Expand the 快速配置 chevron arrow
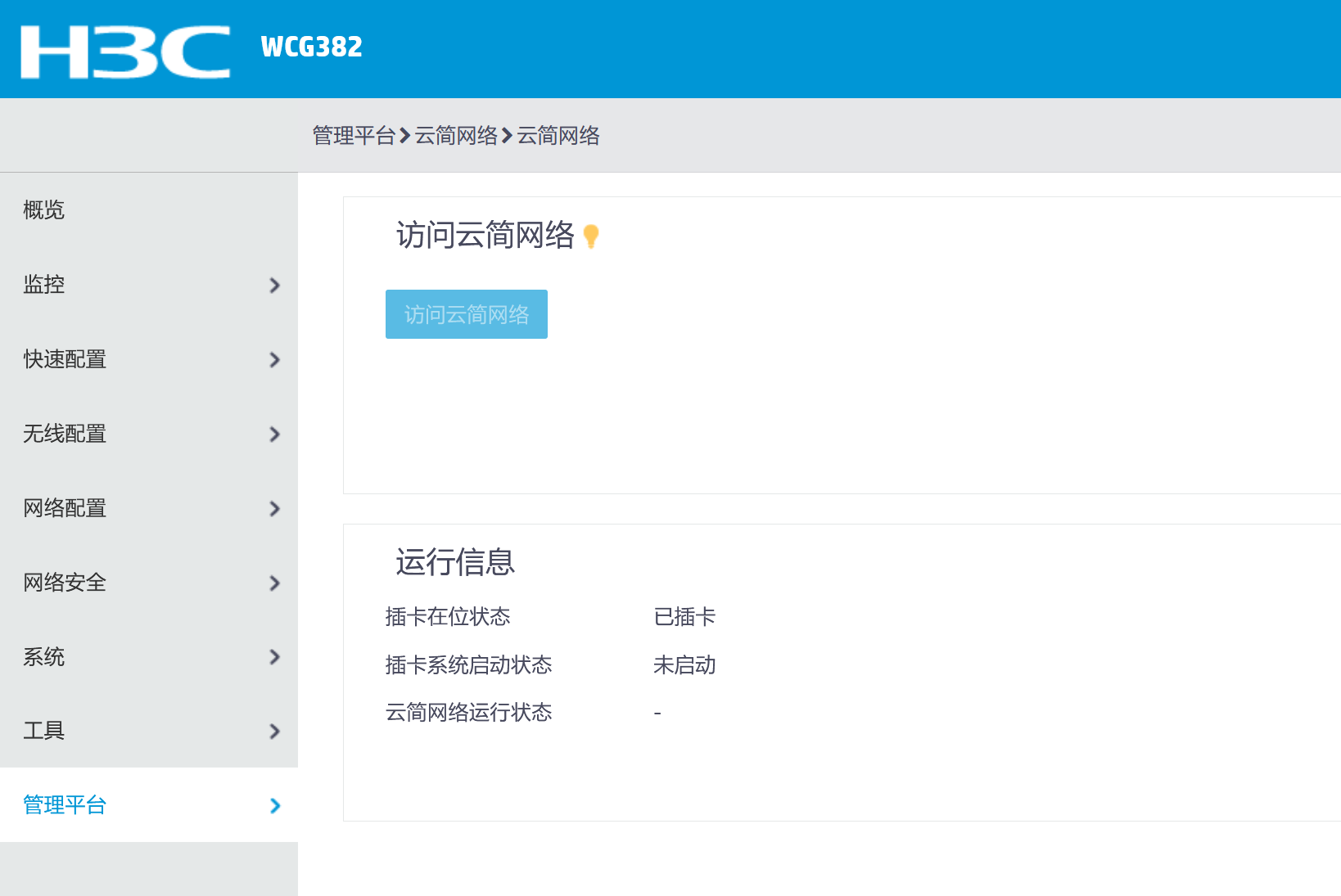 (x=275, y=360)
